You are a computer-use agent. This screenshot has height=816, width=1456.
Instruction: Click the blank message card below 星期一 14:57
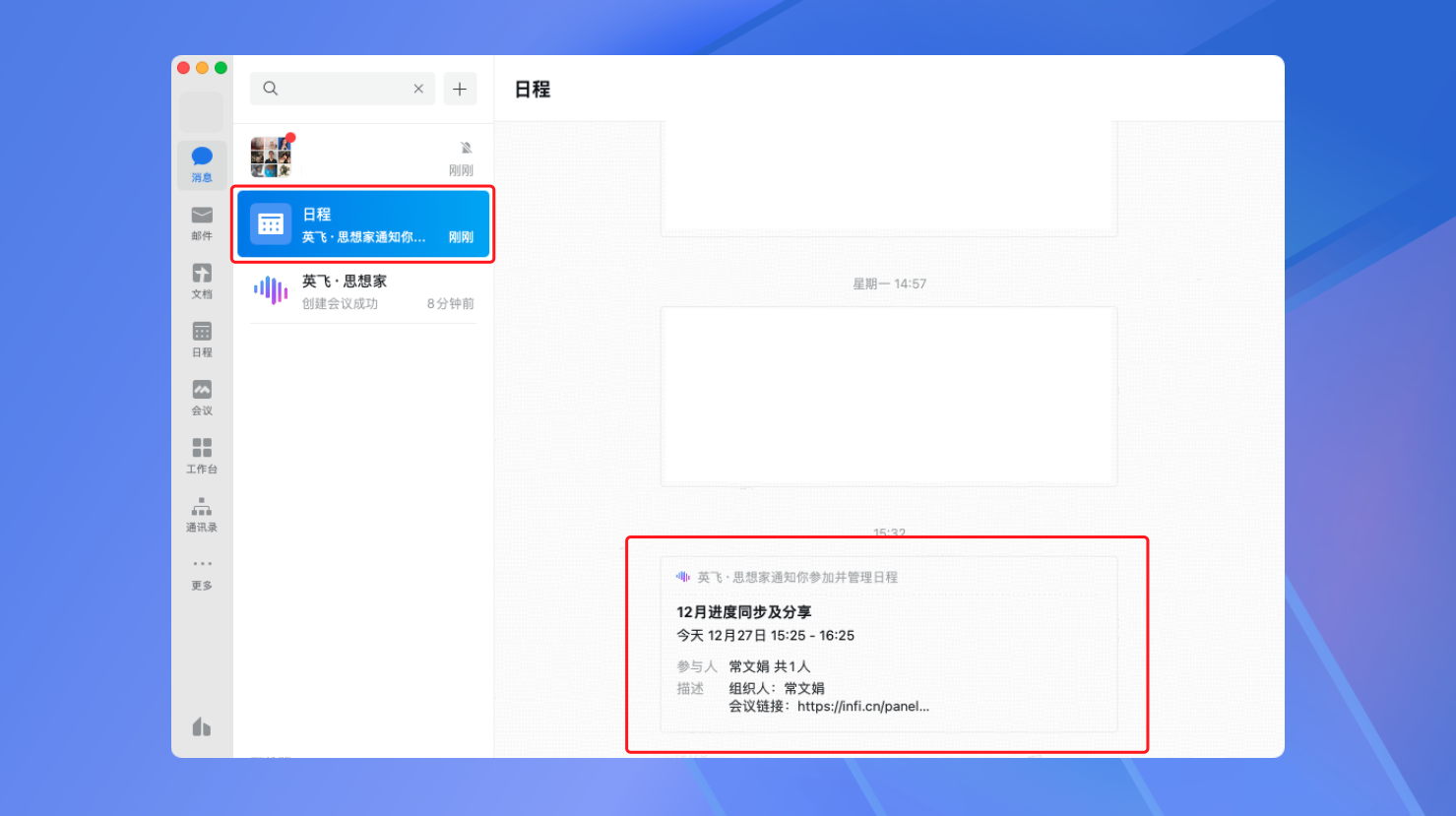point(889,397)
